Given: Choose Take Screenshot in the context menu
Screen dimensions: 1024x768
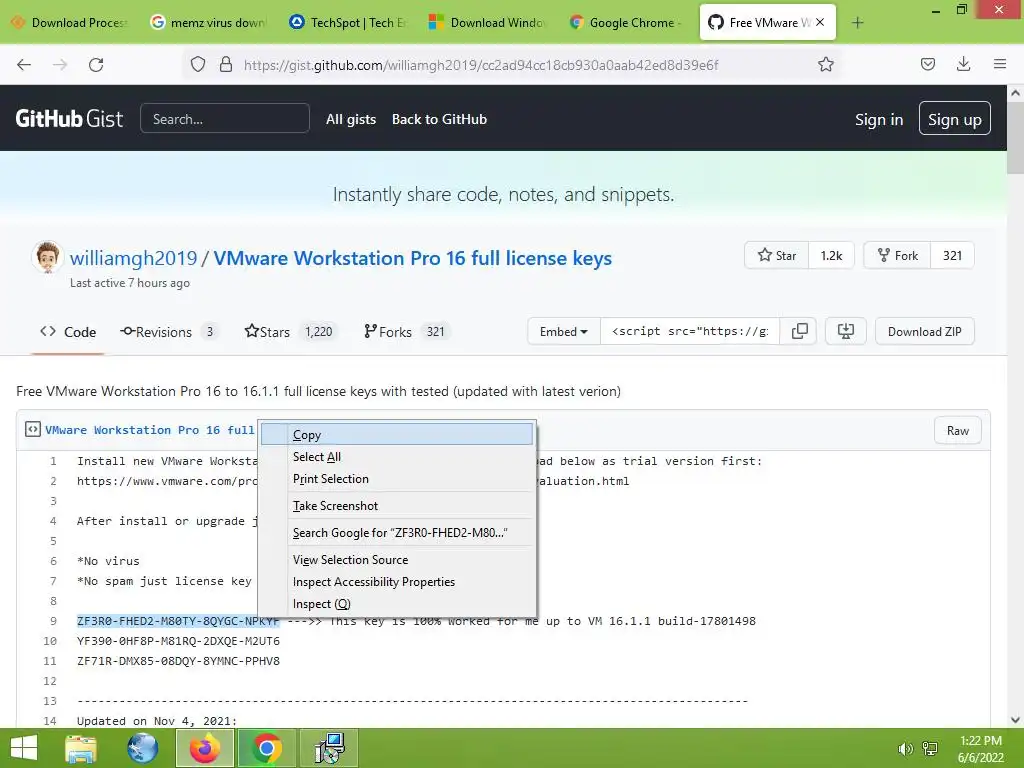Looking at the screenshot, I should click(x=397, y=505).
